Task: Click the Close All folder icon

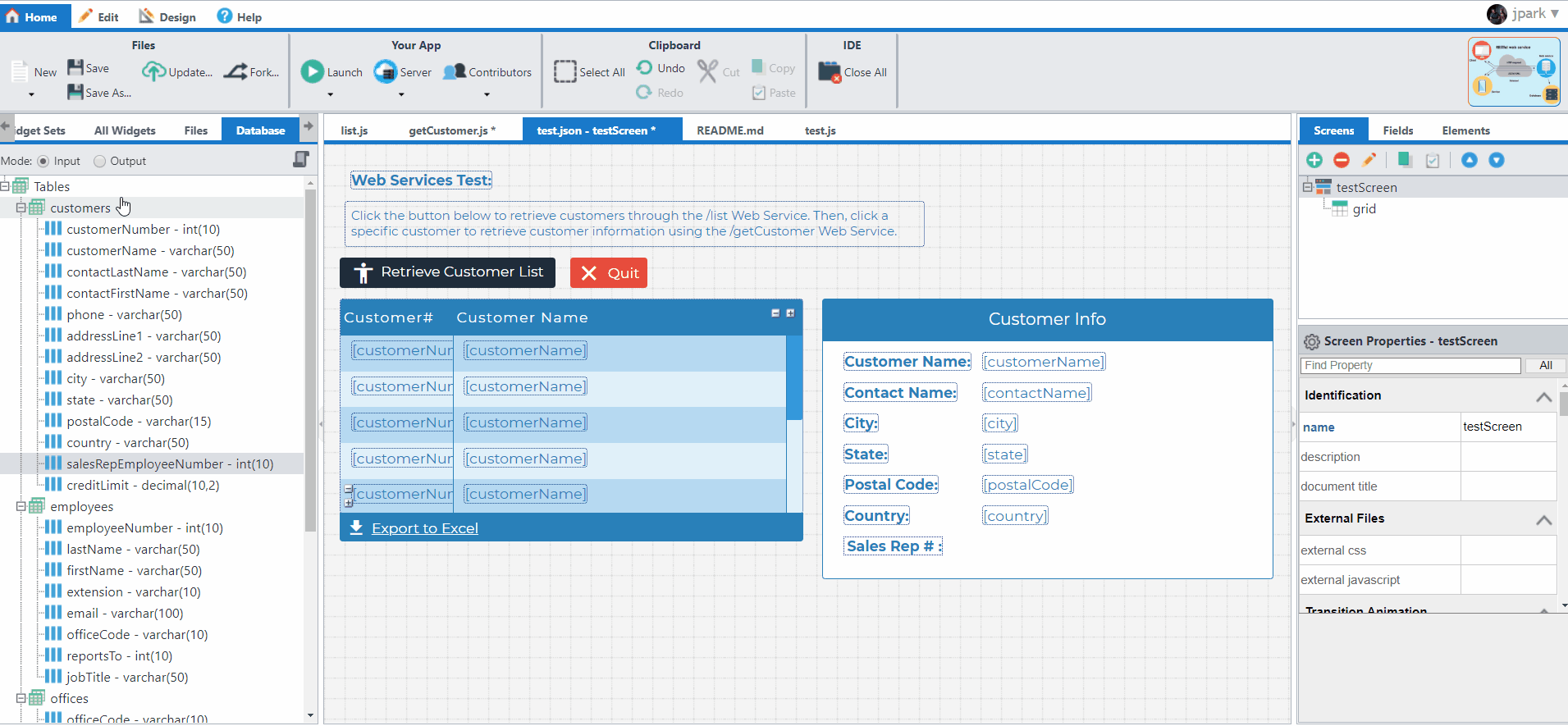Action: tap(830, 71)
